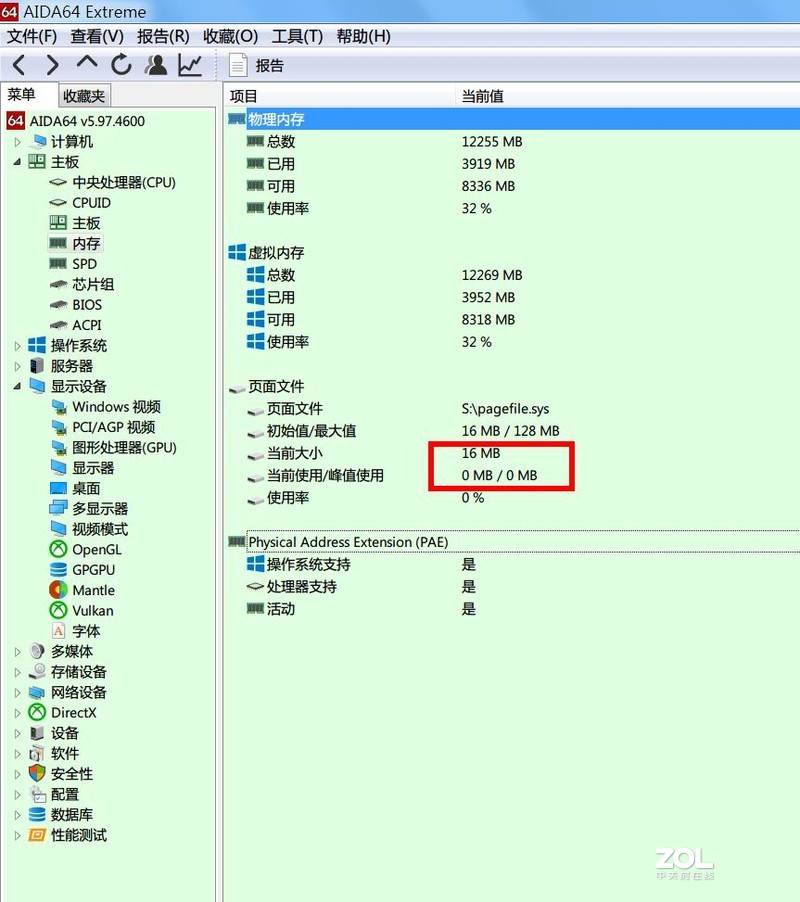The height and width of the screenshot is (902, 800).
Task: Expand the 软件 tree node
Action: (x=17, y=754)
